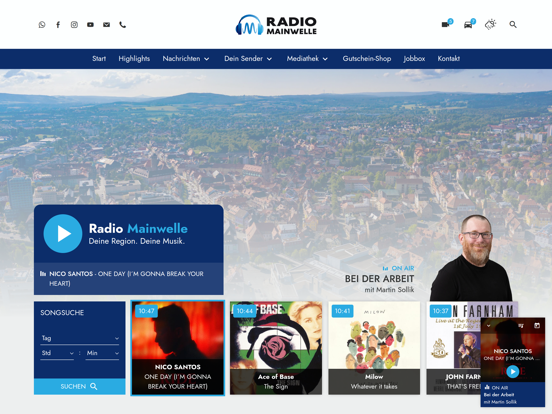Open the Tag dropdown in Songsuche
Screen dimensions: 552x414
tap(80, 338)
